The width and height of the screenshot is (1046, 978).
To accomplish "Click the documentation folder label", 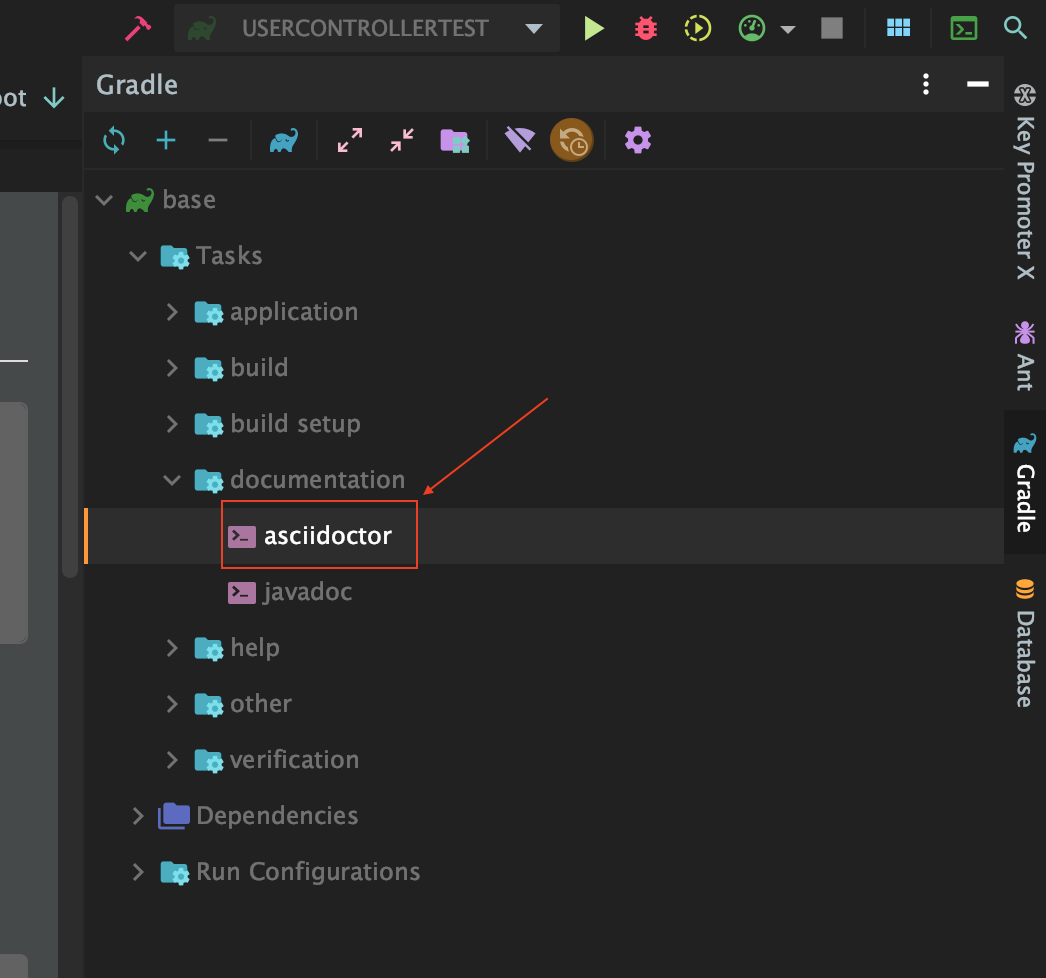I will tap(318, 480).
